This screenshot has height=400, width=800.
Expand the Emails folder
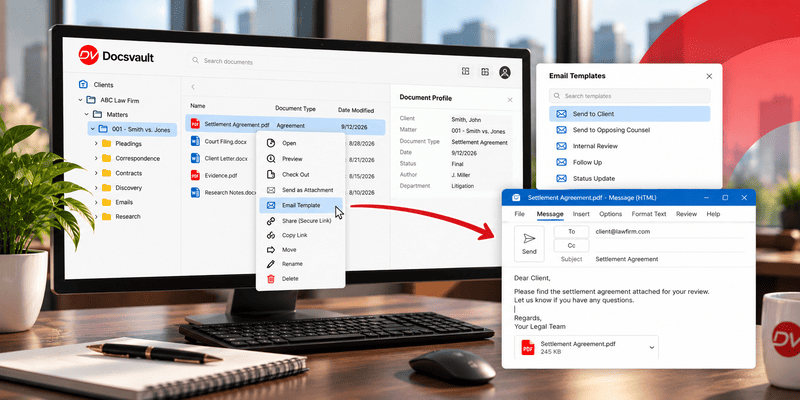96,202
